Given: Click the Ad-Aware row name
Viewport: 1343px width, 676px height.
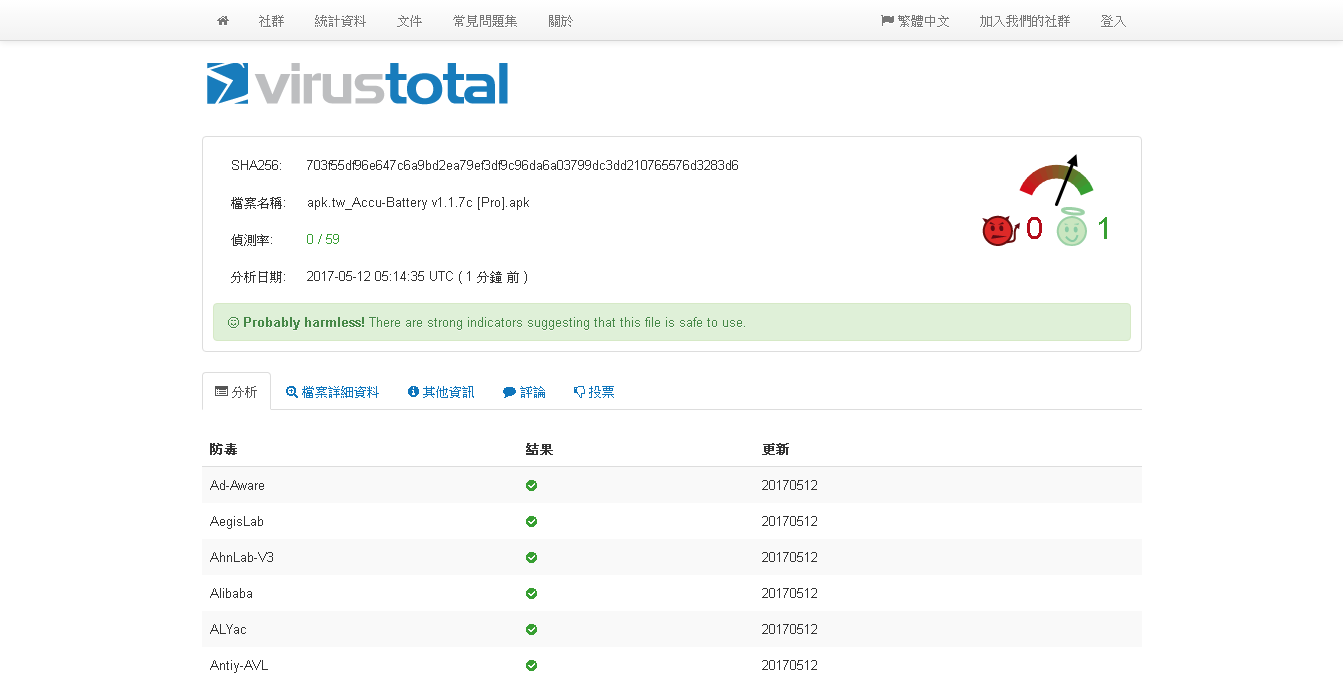Looking at the screenshot, I should coord(237,485).
